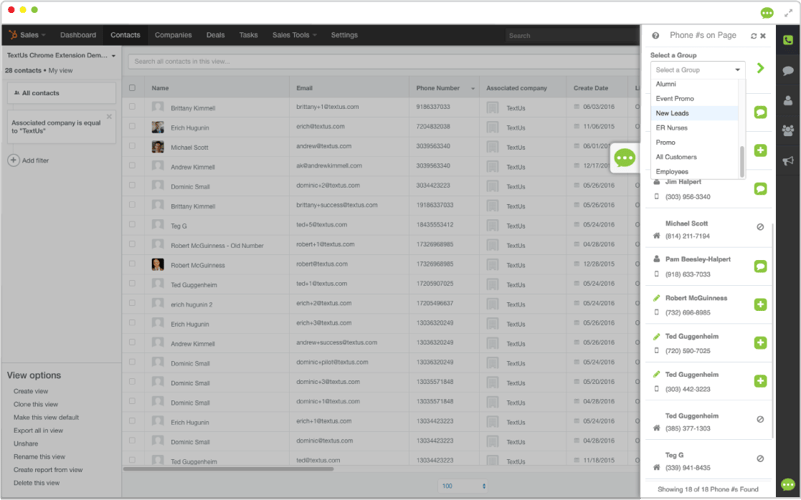Open the Select a Group dropdown
Screen dimensions: 801x500
(x=697, y=70)
